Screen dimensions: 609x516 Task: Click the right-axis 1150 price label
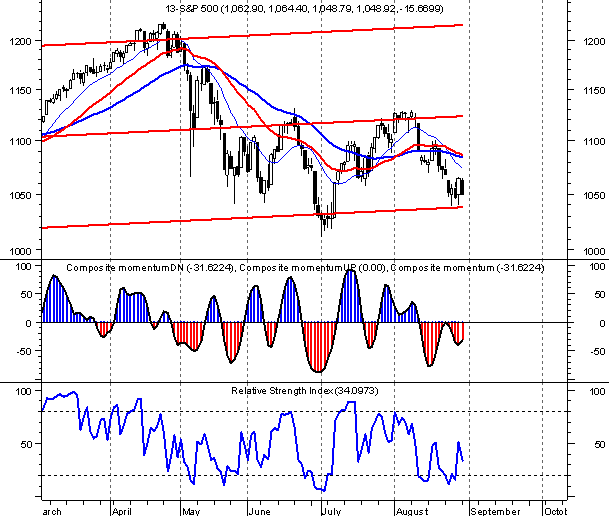coord(594,90)
